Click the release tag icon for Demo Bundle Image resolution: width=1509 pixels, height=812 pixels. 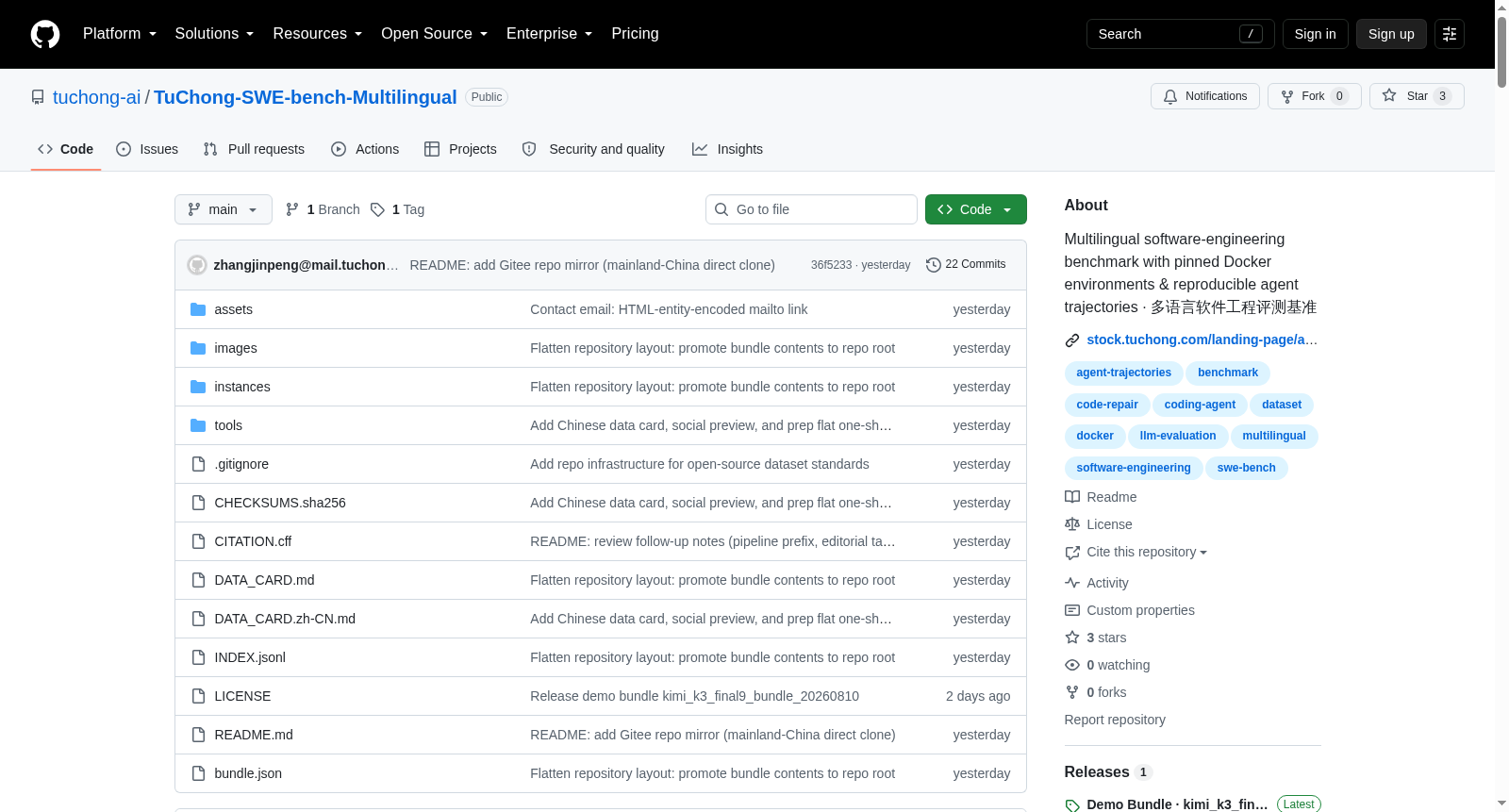pos(1072,805)
